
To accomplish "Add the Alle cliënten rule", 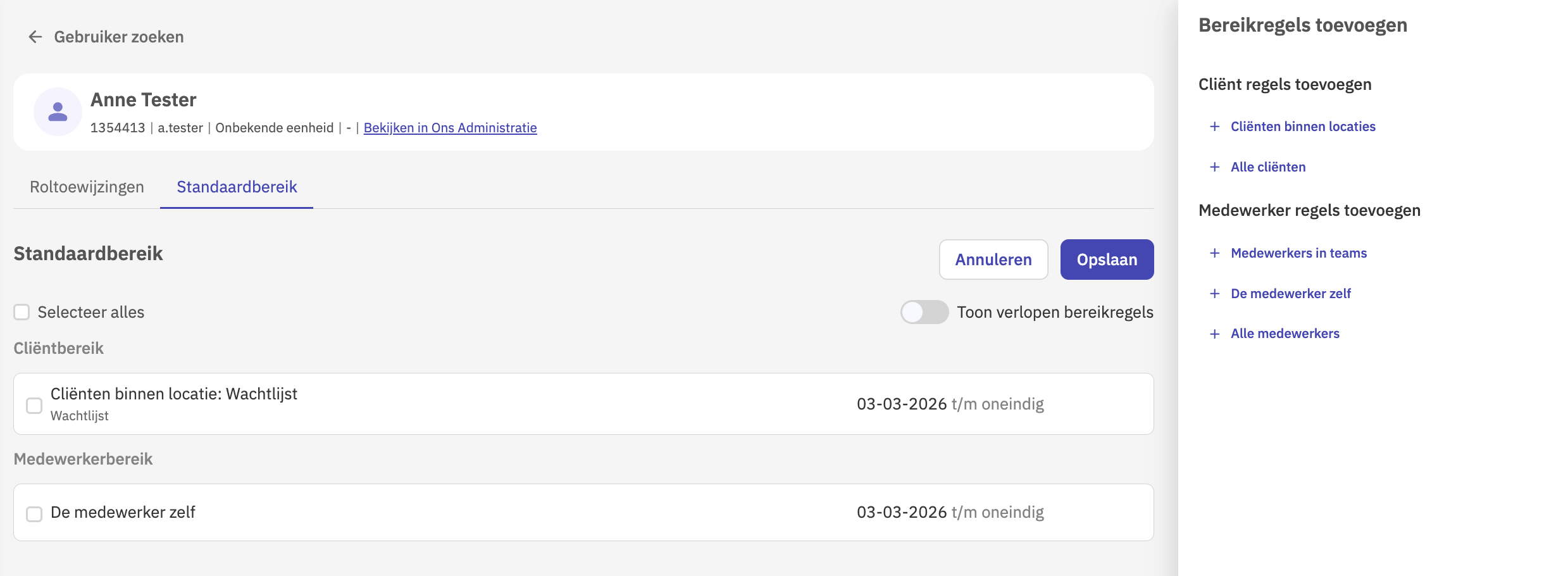I will point(1267,167).
